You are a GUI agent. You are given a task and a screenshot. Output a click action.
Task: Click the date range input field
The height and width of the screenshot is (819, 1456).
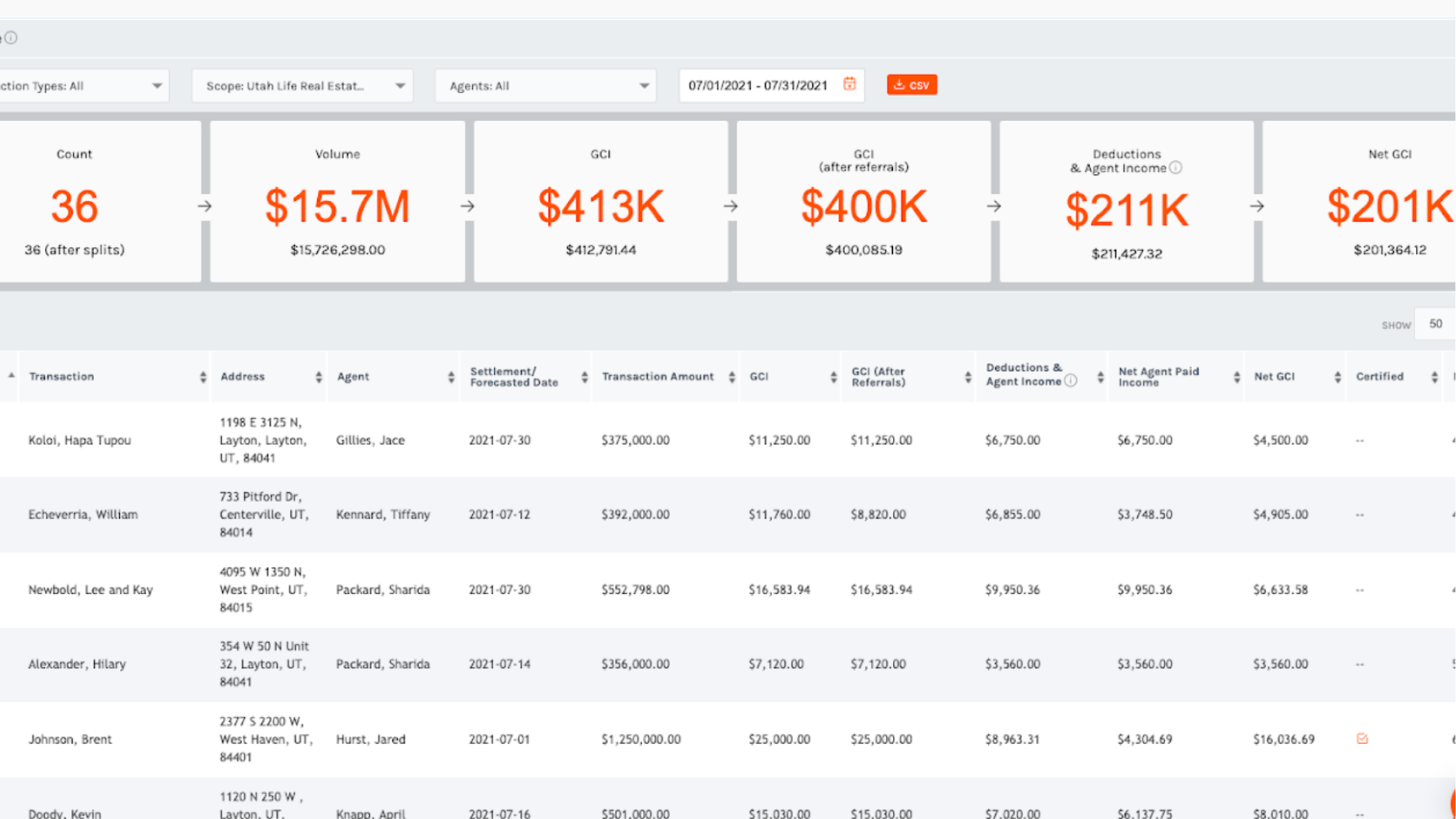point(757,86)
